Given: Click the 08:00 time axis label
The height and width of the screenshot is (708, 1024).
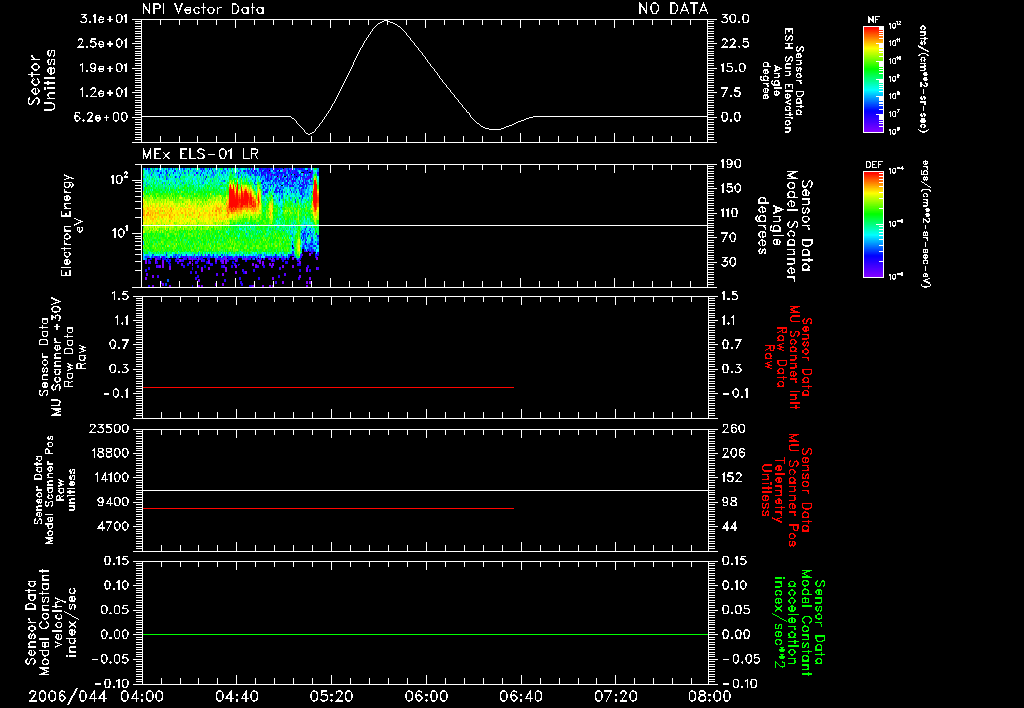Looking at the screenshot, I should coord(709,696).
